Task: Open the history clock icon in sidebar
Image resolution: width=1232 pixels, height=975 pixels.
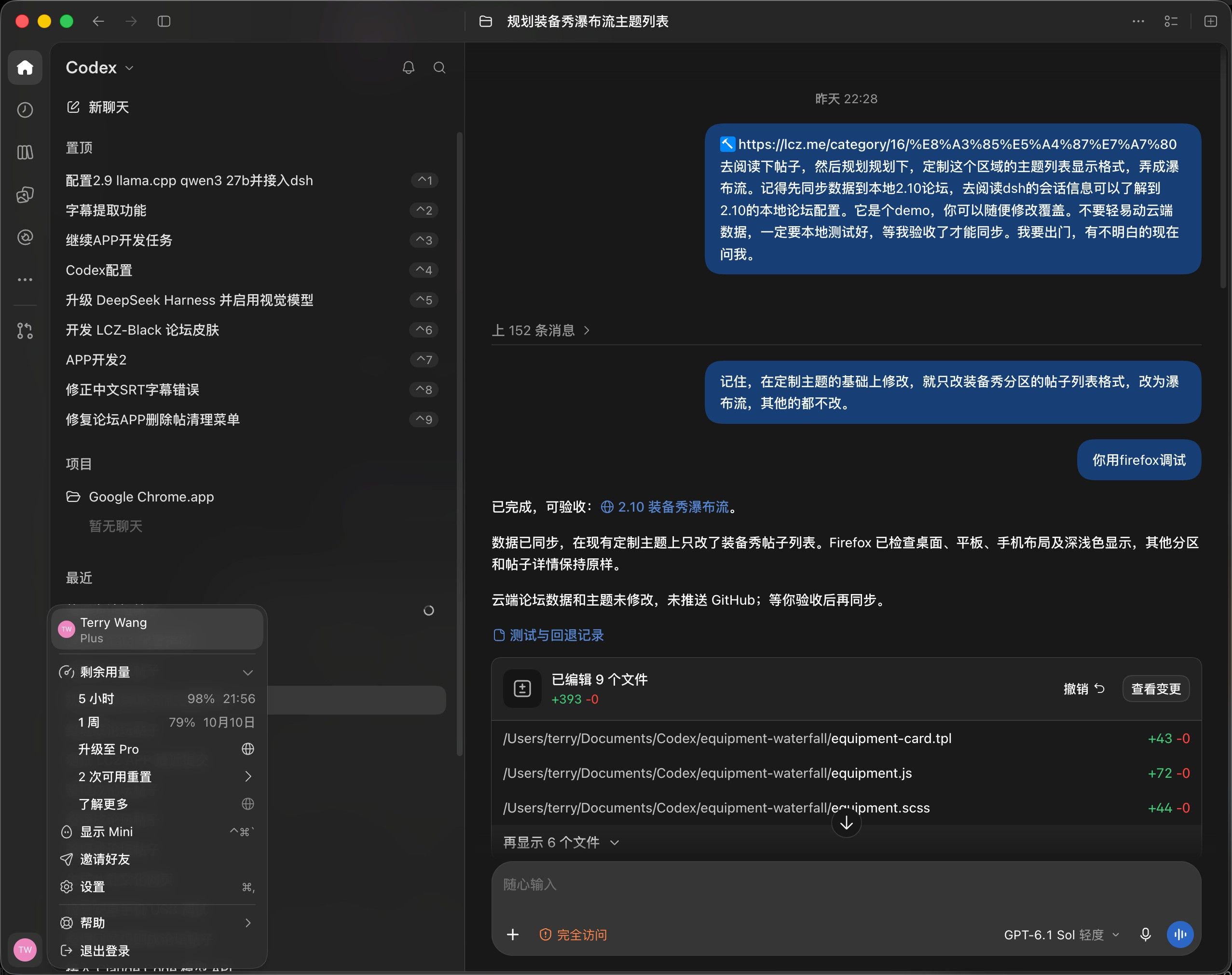Action: [25, 109]
